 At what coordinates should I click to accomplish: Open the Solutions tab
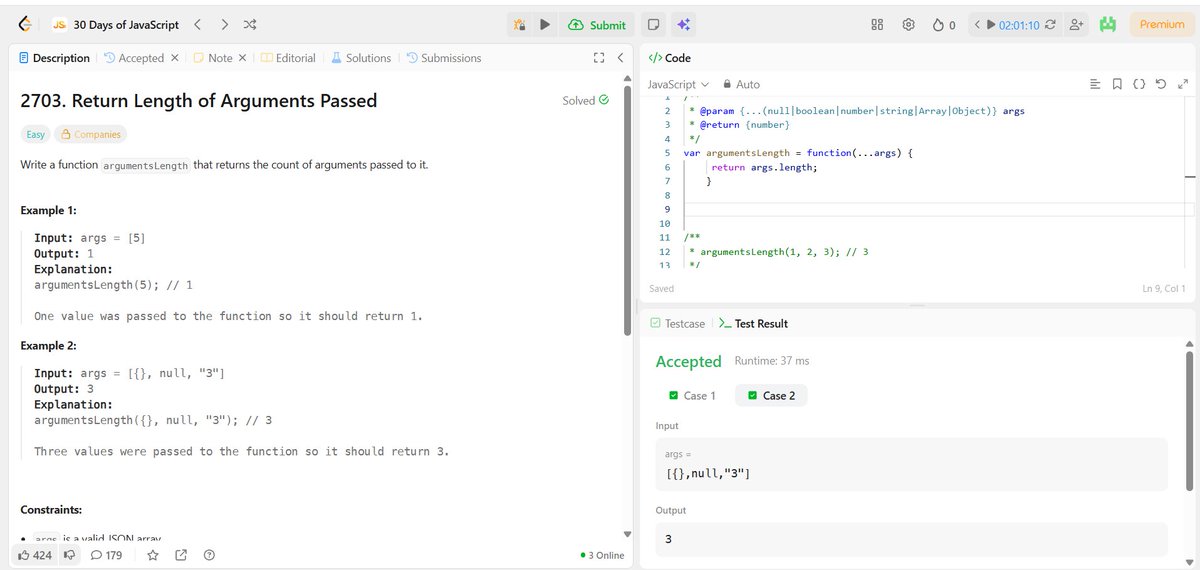[361, 58]
